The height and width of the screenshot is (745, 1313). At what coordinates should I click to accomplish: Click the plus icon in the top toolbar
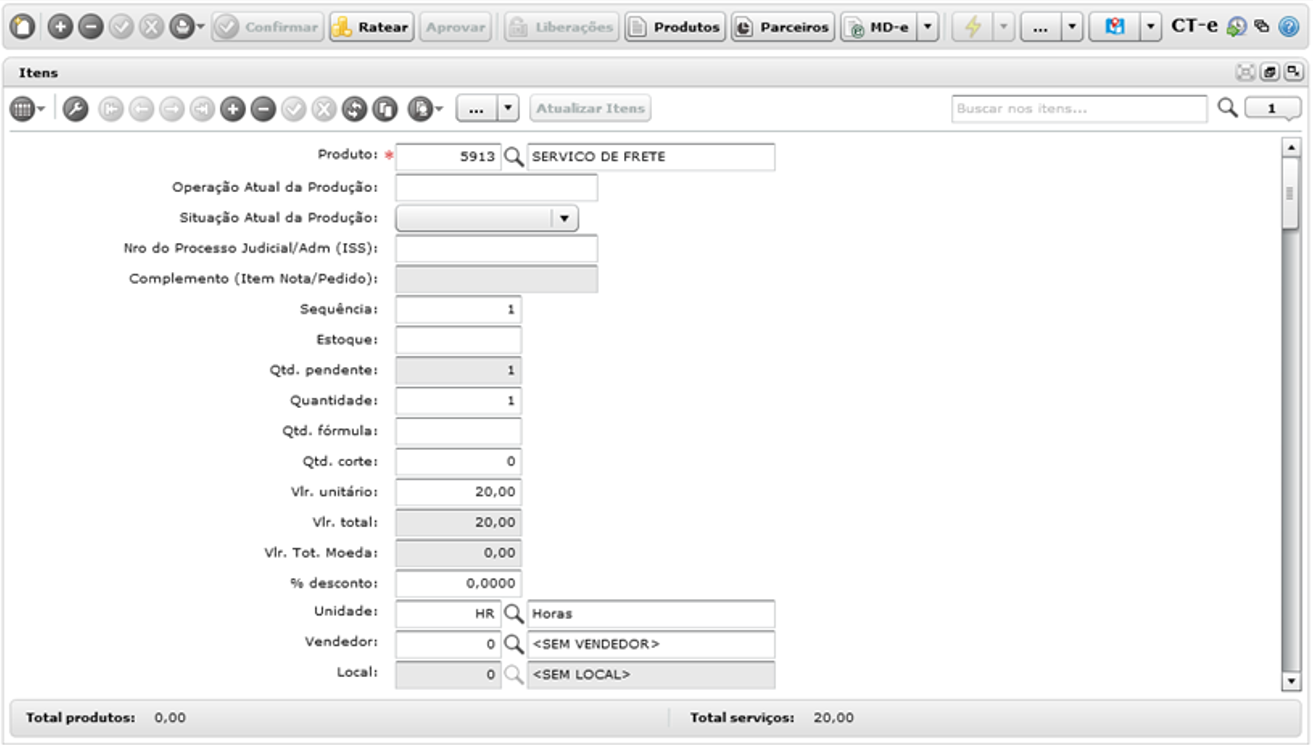(x=60, y=27)
